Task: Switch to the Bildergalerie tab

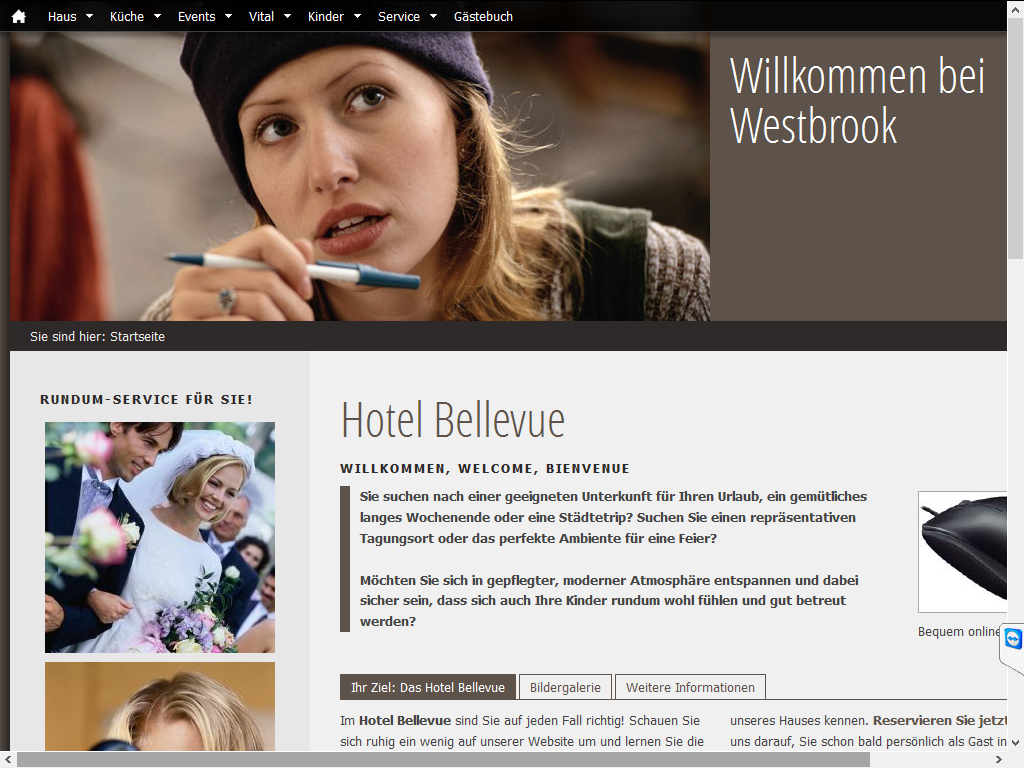Action: (566, 687)
